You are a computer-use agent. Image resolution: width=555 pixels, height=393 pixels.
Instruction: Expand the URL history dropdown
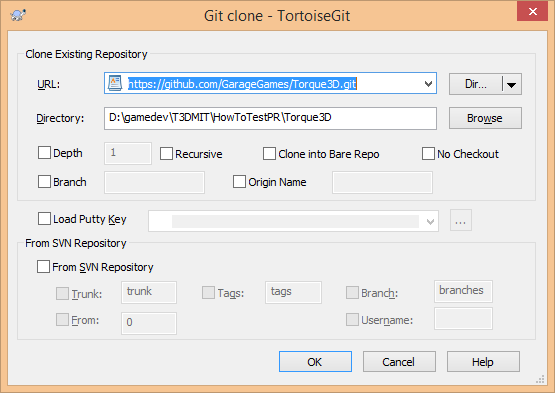click(428, 84)
